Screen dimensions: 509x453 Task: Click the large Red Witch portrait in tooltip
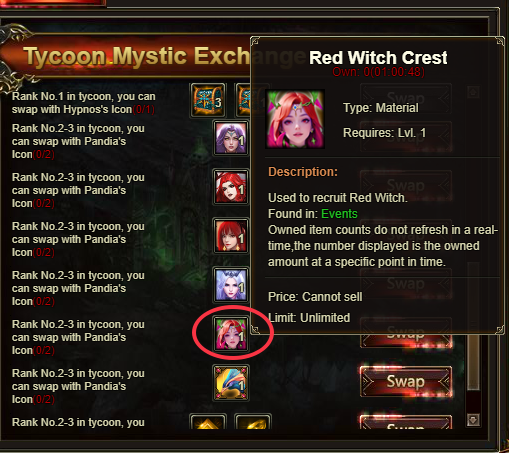click(295, 119)
